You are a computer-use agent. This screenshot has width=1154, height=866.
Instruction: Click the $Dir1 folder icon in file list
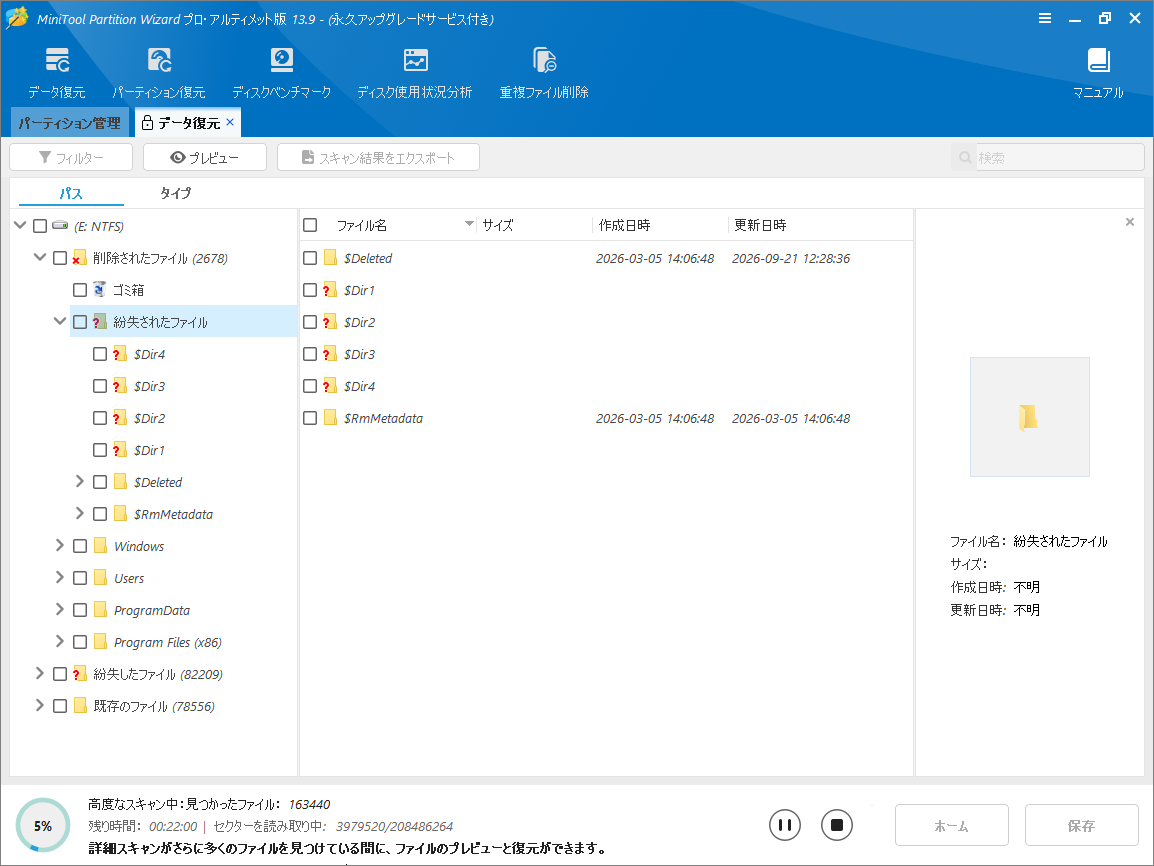(330, 289)
